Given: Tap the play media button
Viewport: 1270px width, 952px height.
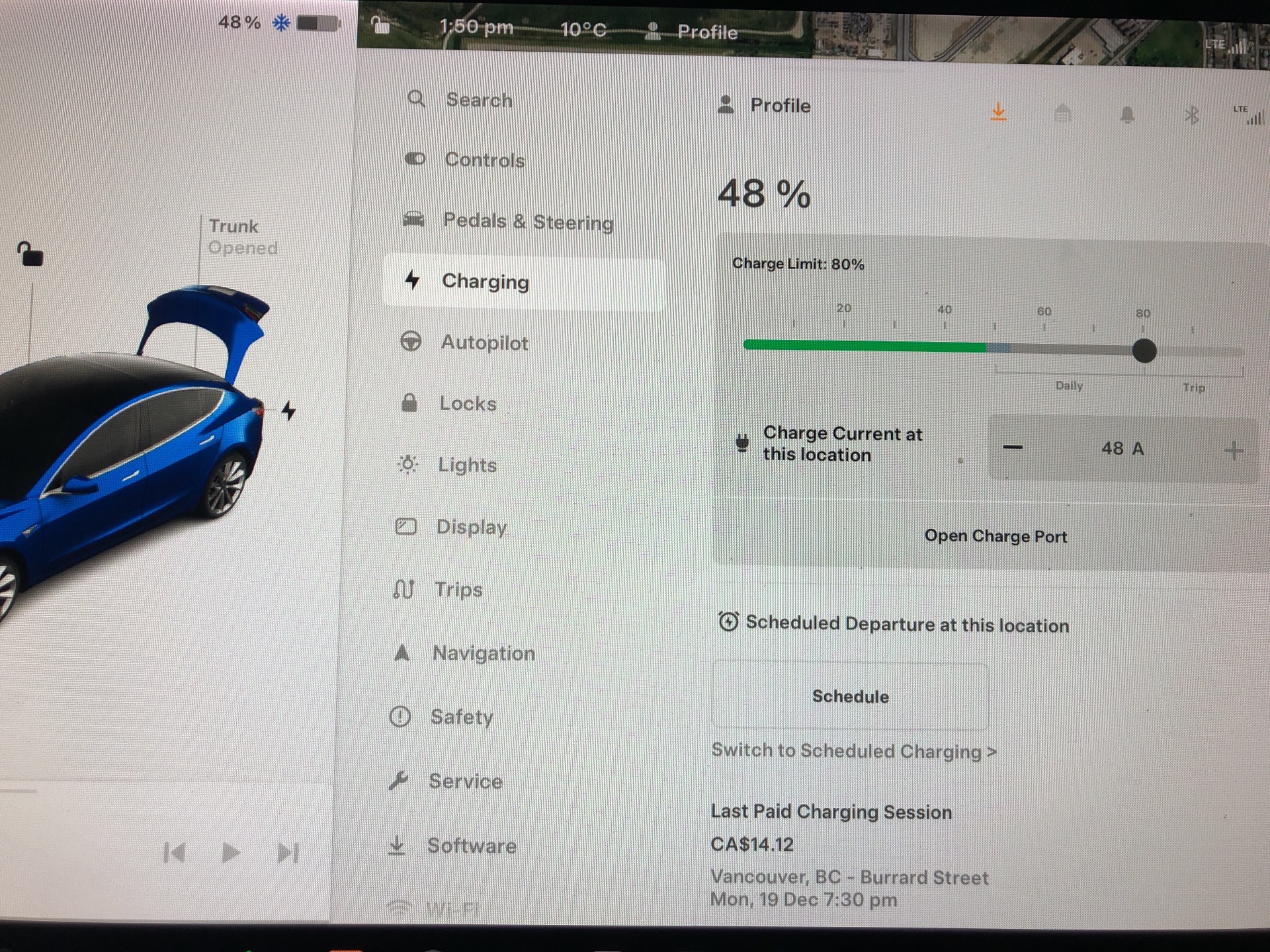Looking at the screenshot, I should (230, 853).
